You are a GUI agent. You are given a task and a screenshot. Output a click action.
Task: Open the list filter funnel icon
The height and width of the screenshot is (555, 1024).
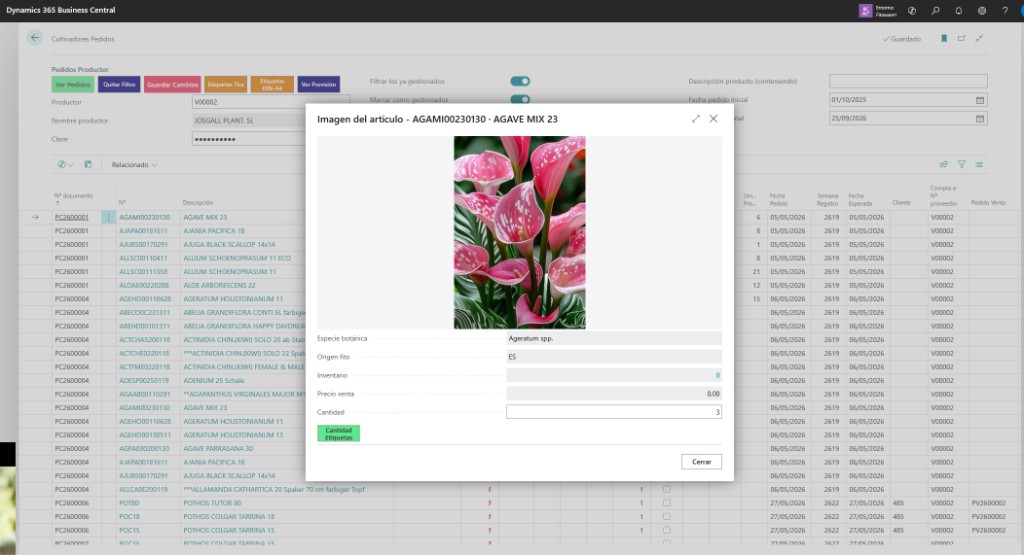[x=961, y=165]
